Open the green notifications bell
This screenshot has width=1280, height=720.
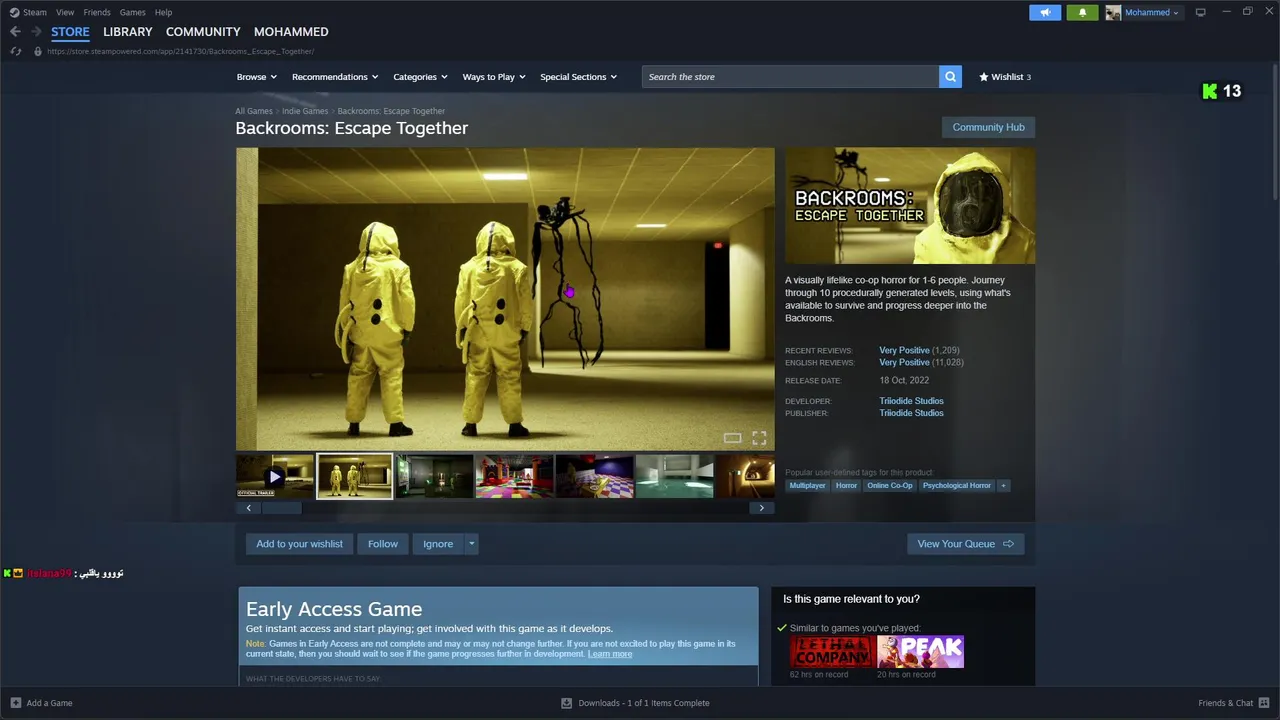pos(1082,12)
